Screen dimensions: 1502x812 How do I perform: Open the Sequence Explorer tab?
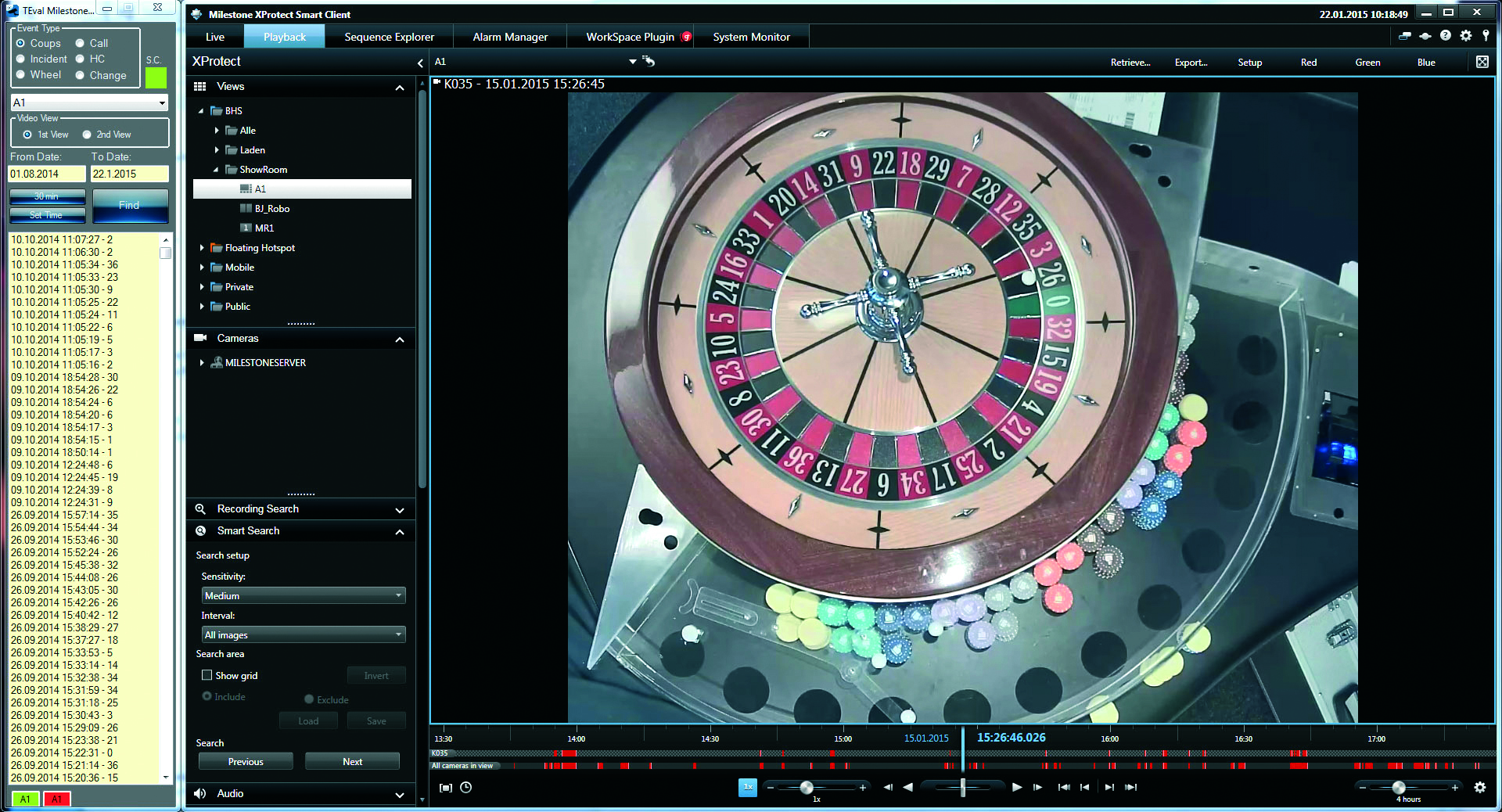click(389, 37)
